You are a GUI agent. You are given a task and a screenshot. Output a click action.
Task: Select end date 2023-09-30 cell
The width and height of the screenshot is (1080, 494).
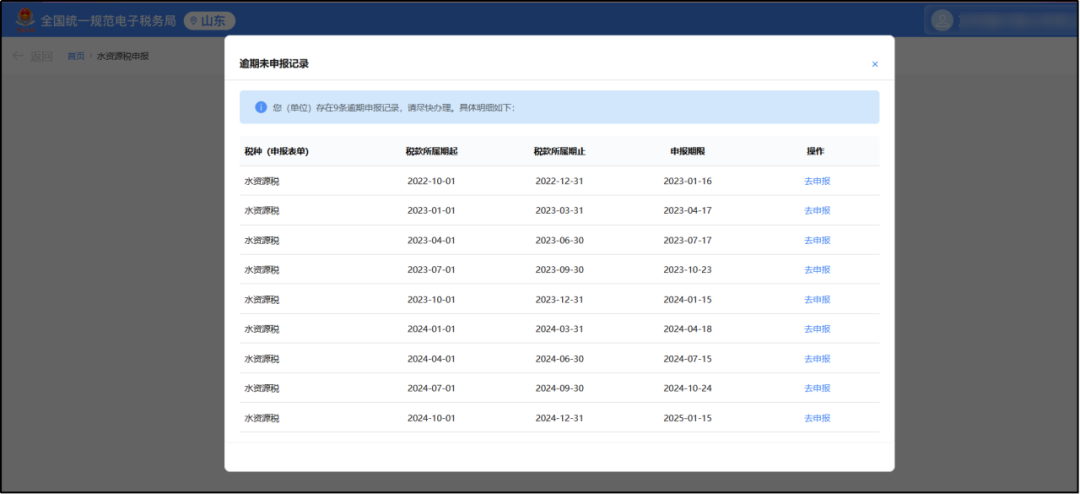click(x=559, y=270)
